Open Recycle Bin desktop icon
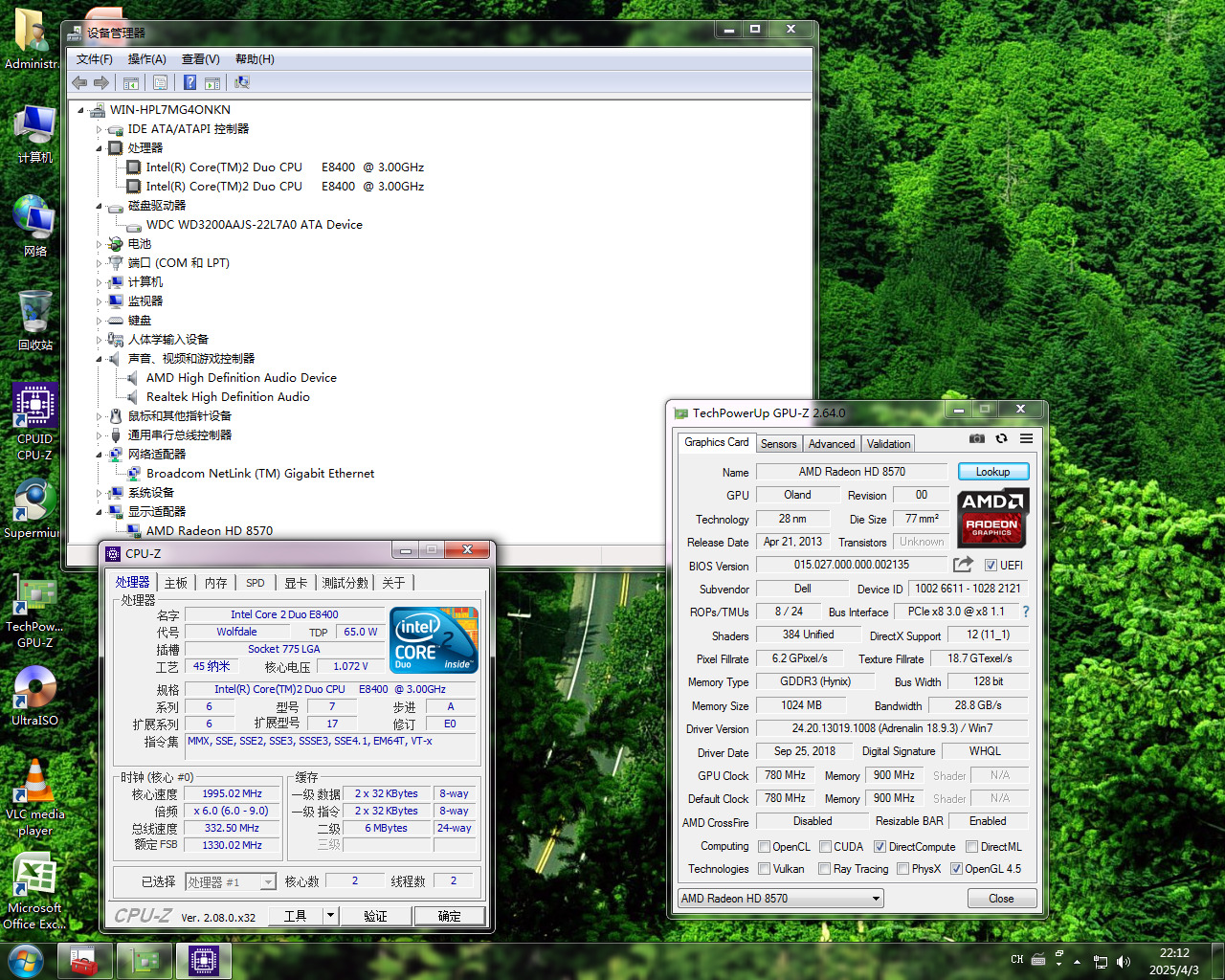This screenshot has height=980, width=1225. pyautogui.click(x=35, y=321)
